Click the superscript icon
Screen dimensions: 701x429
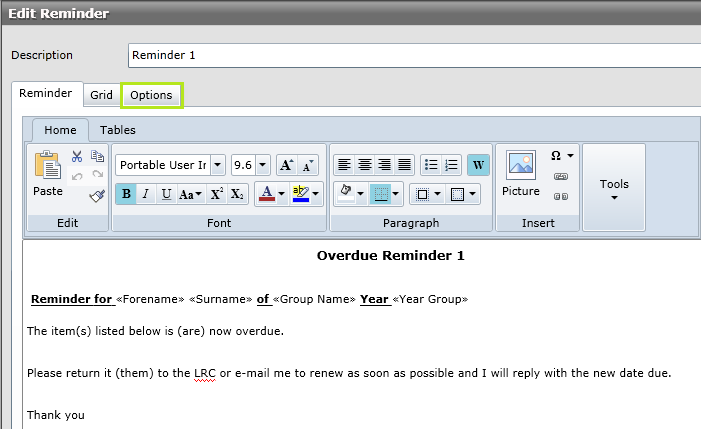216,194
